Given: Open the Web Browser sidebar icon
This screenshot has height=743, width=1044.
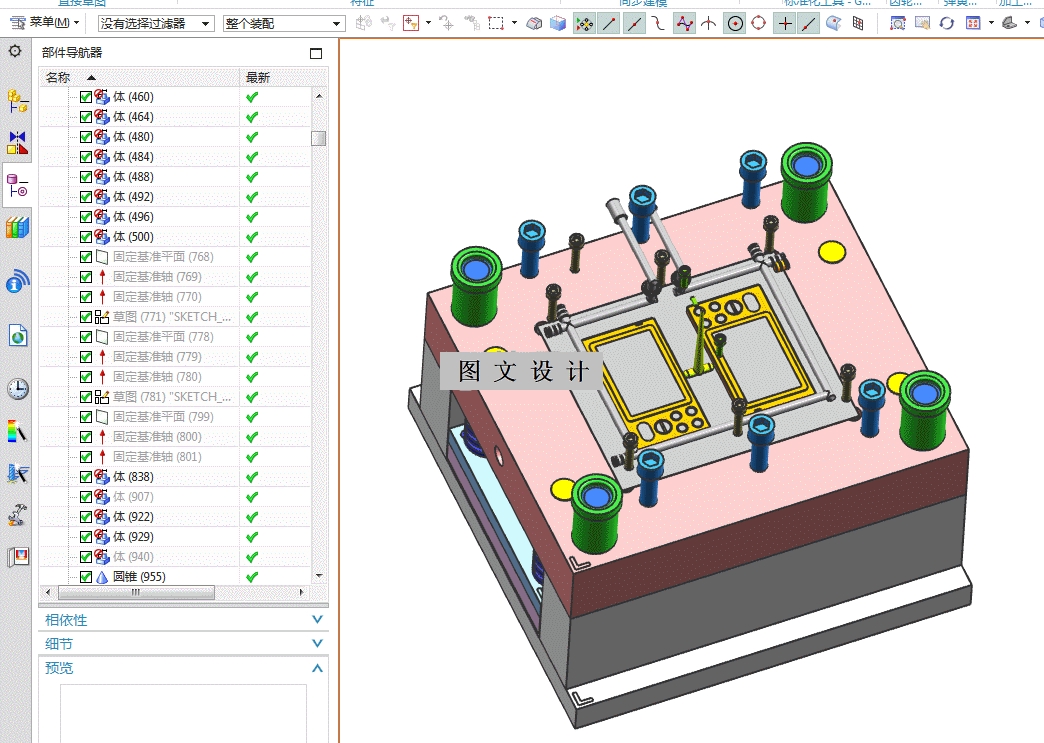Looking at the screenshot, I should (x=17, y=335).
